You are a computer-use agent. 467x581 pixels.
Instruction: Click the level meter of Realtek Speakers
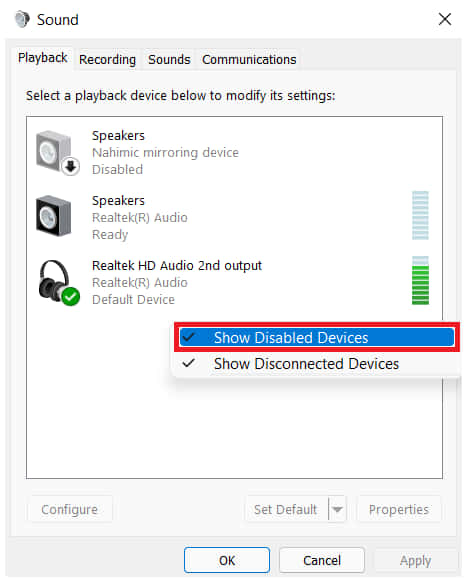tap(420, 216)
